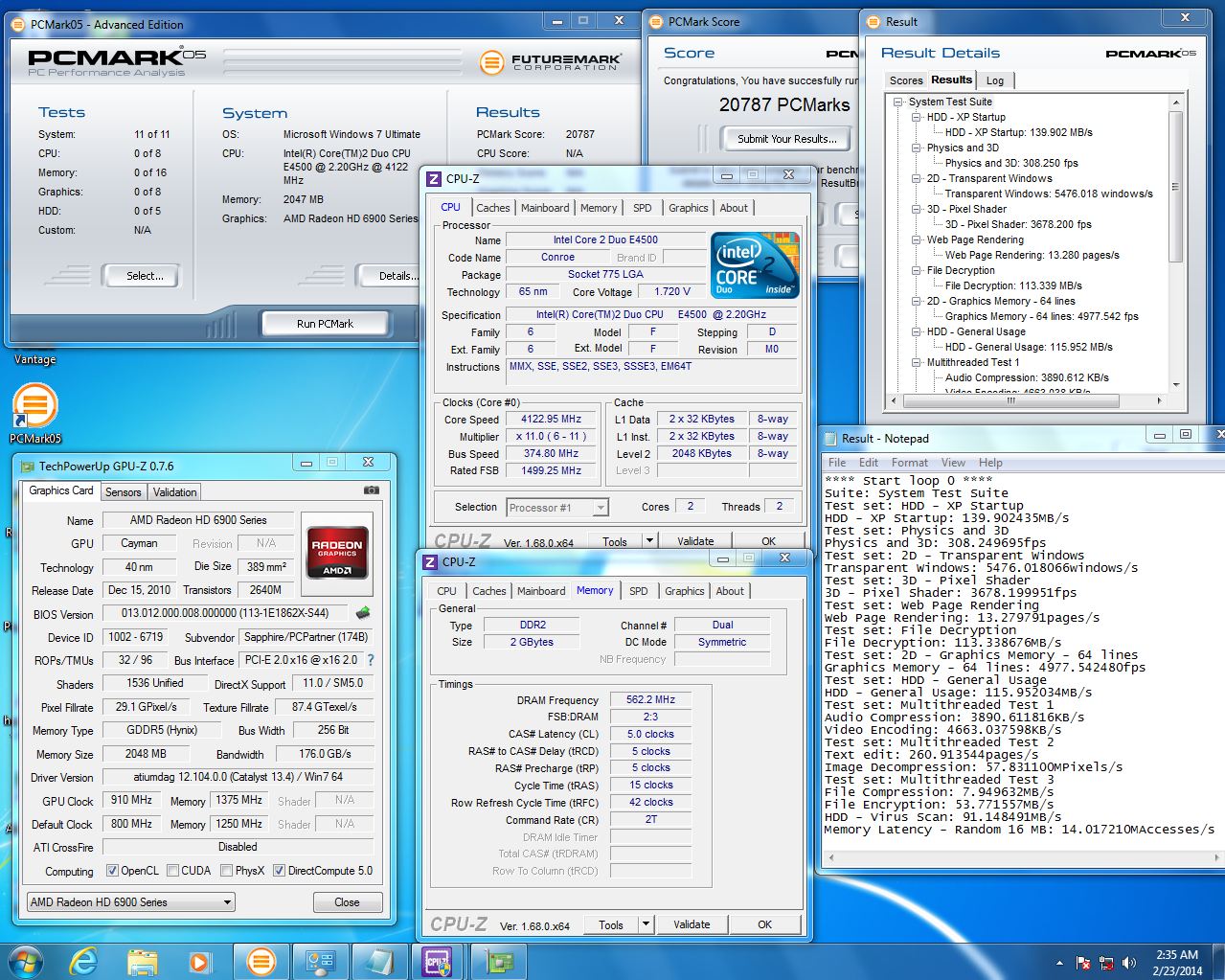Click Select... button in PCMark05 Tests

145,276
